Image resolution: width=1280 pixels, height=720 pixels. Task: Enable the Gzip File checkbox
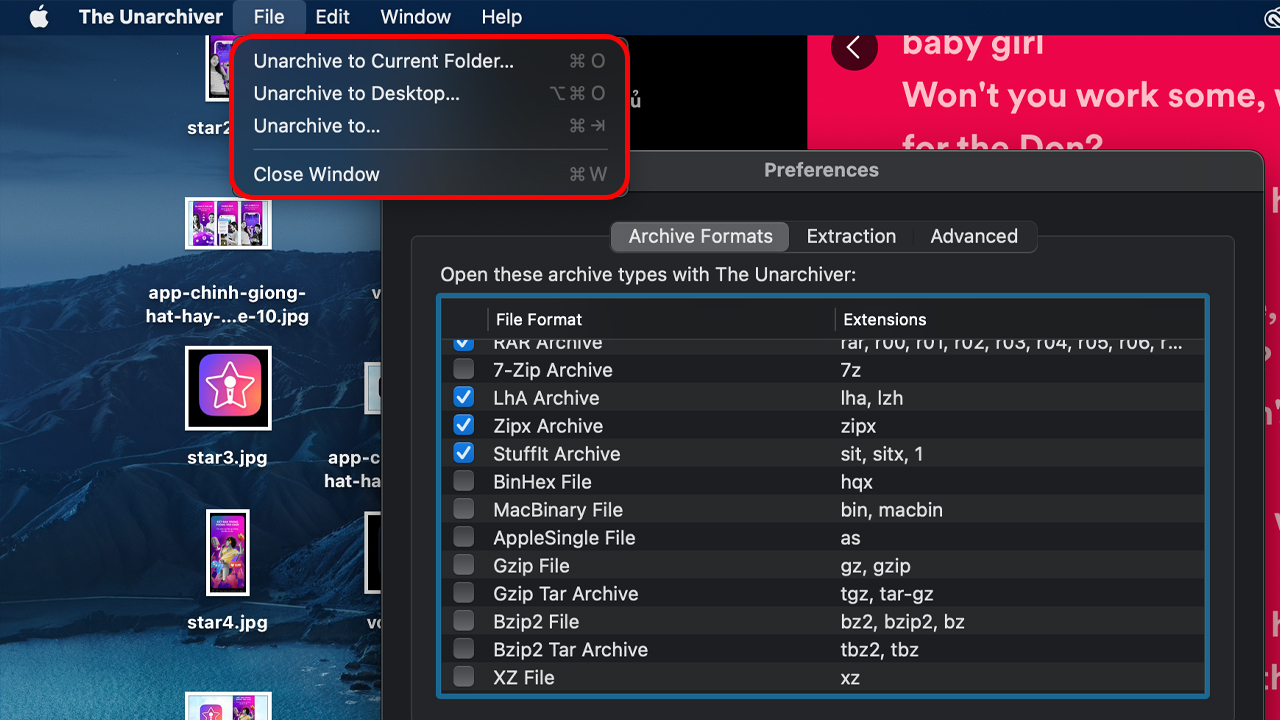pos(463,565)
